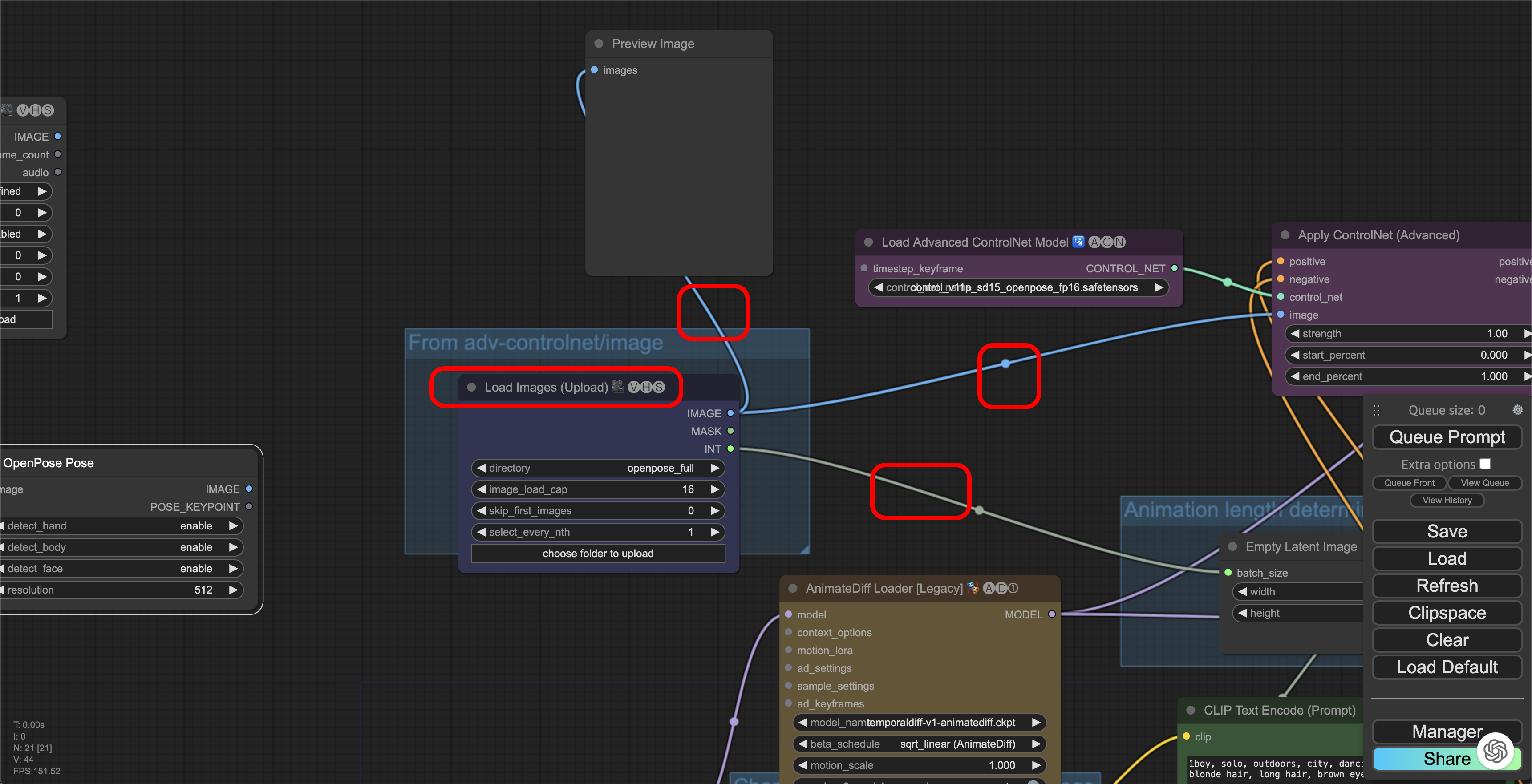
Task: Open the View History panel
Action: [1447, 501]
